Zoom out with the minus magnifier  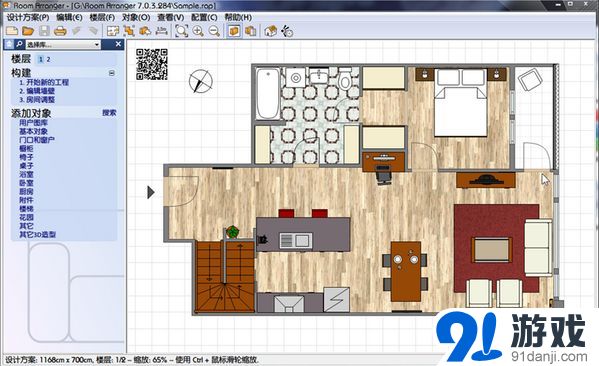pos(214,31)
